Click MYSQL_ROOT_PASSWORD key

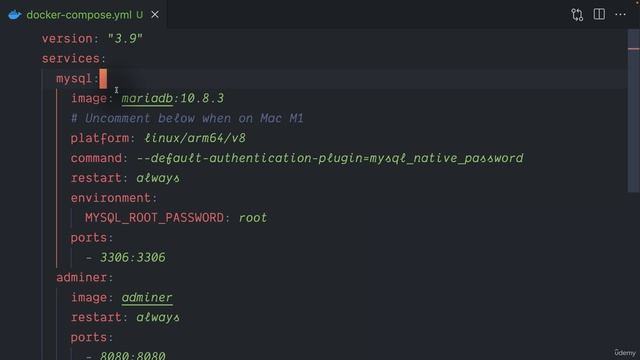(154, 218)
